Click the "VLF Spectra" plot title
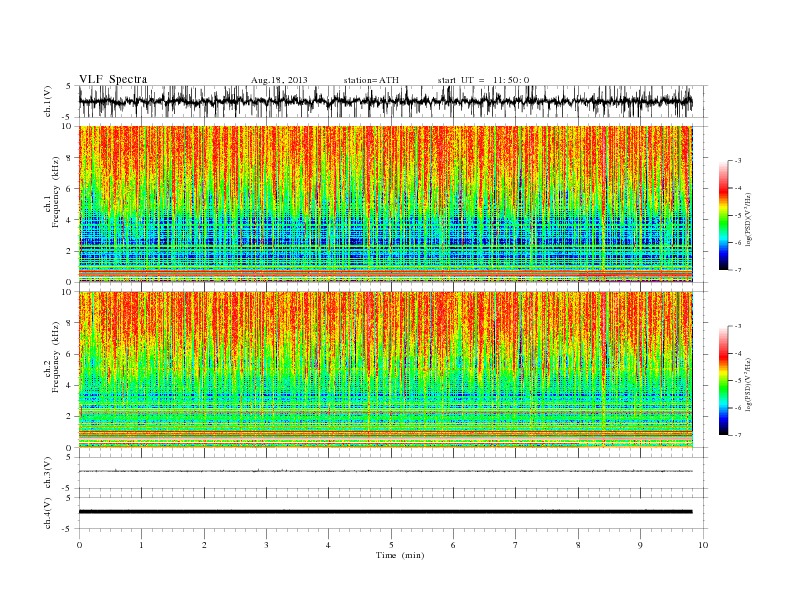Screen dimensions: 792x612 (x=113, y=79)
